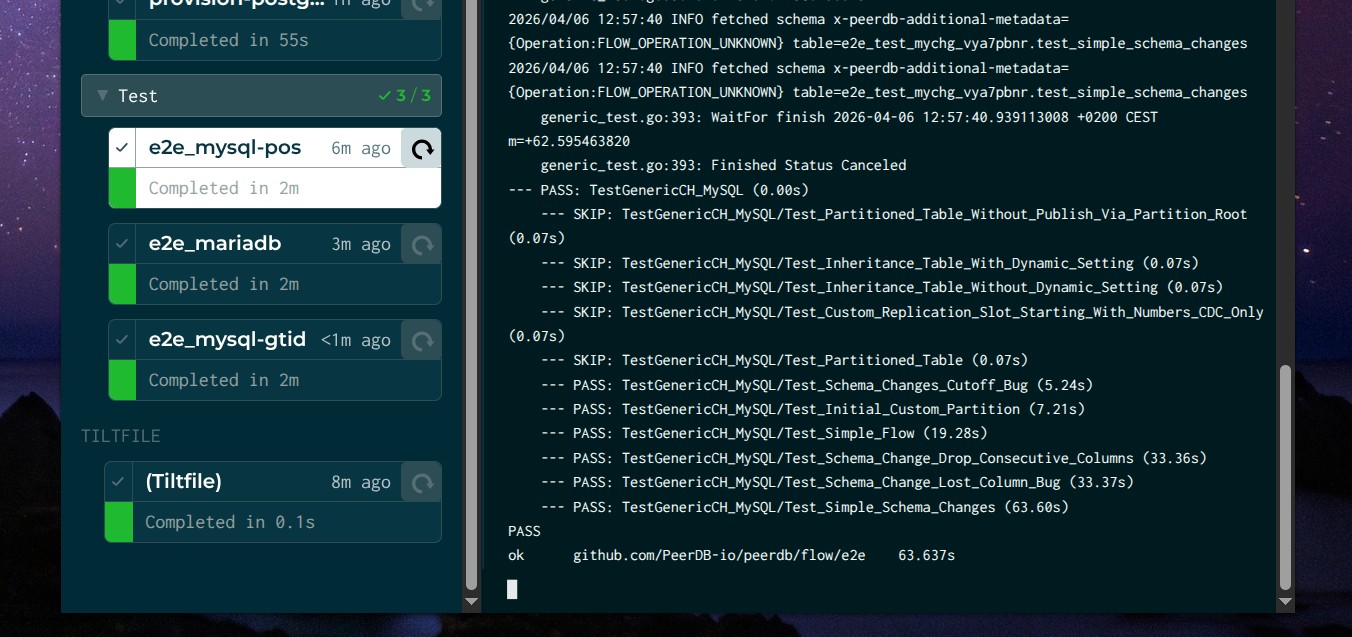Trigger update for e2e_mariadb resource
The width and height of the screenshot is (1352, 637).
422,244
